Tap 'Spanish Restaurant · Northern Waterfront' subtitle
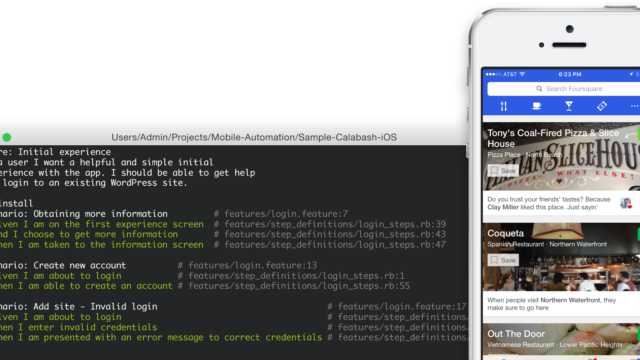The width and height of the screenshot is (640, 360). pyautogui.click(x=547, y=244)
